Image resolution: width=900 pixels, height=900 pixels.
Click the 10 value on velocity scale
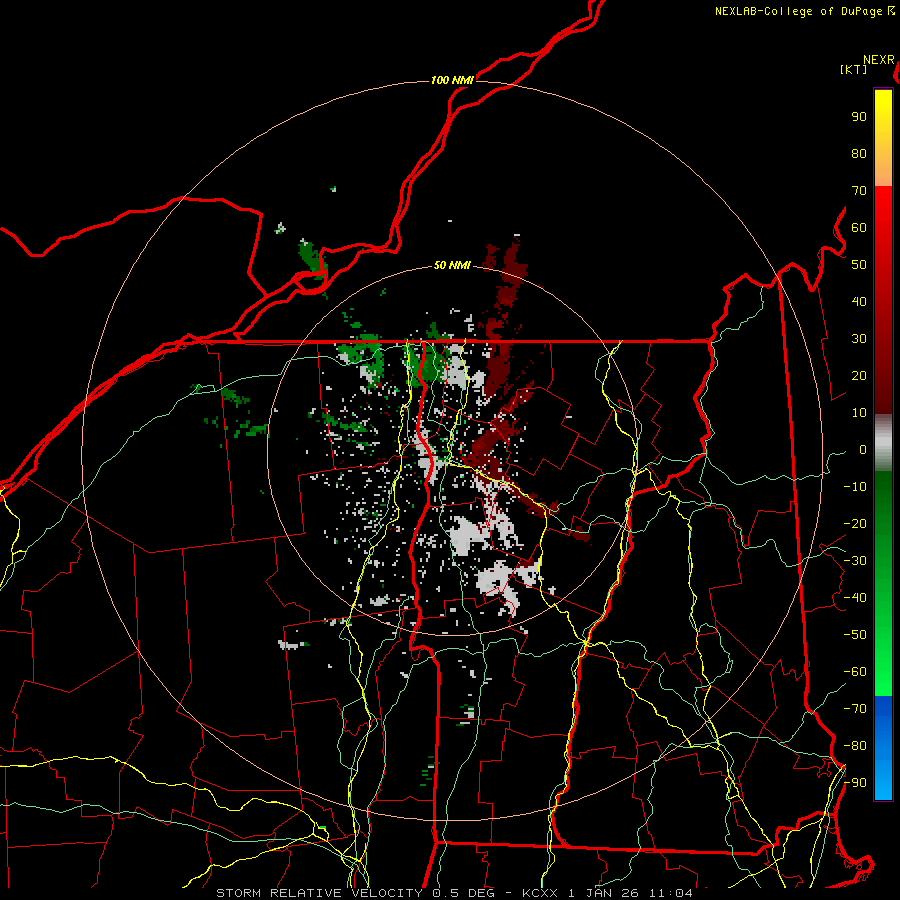[x=859, y=413]
